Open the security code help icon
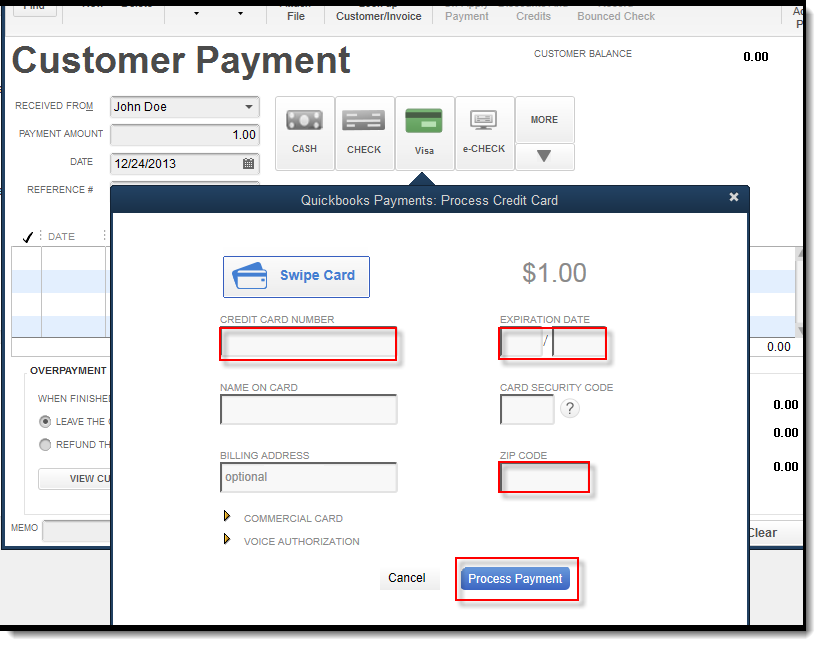The width and height of the screenshot is (821, 646). point(570,408)
